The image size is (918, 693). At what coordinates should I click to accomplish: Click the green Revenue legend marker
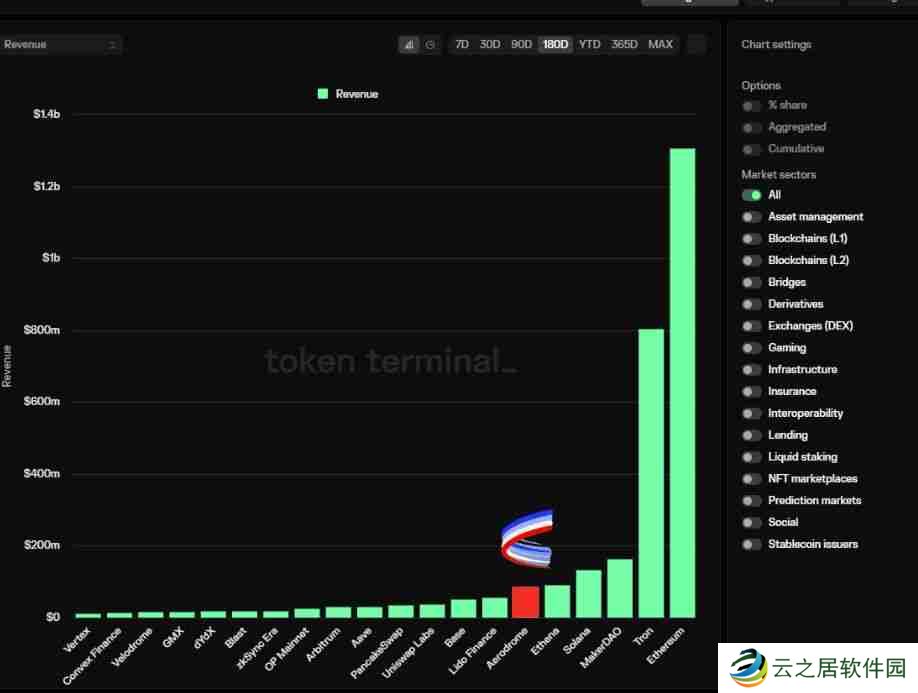[323, 94]
